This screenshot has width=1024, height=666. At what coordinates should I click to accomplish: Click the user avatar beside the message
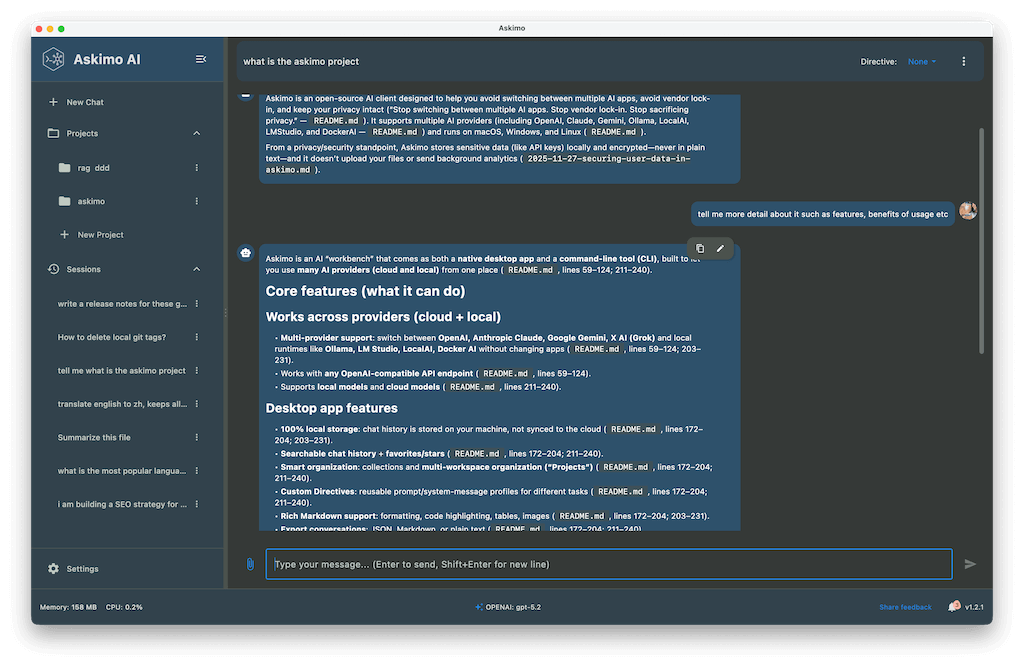tap(967, 211)
